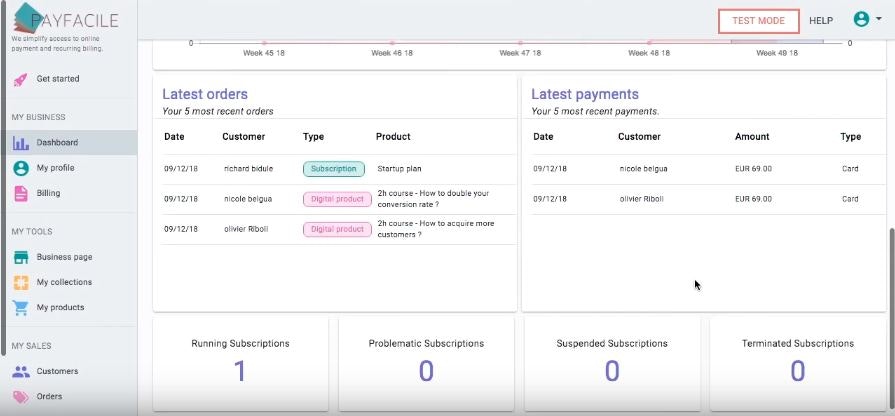The image size is (895, 416).
Task: Open My collections
Action: point(64,282)
